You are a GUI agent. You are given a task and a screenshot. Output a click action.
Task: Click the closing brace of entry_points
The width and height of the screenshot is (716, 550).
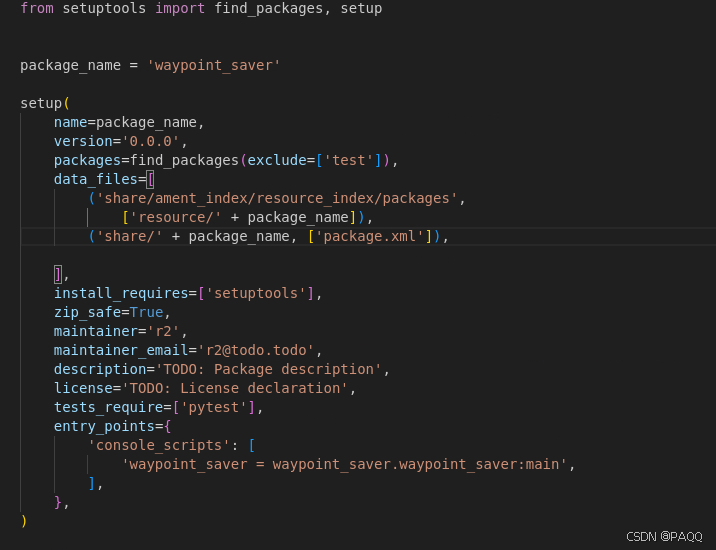[58, 502]
